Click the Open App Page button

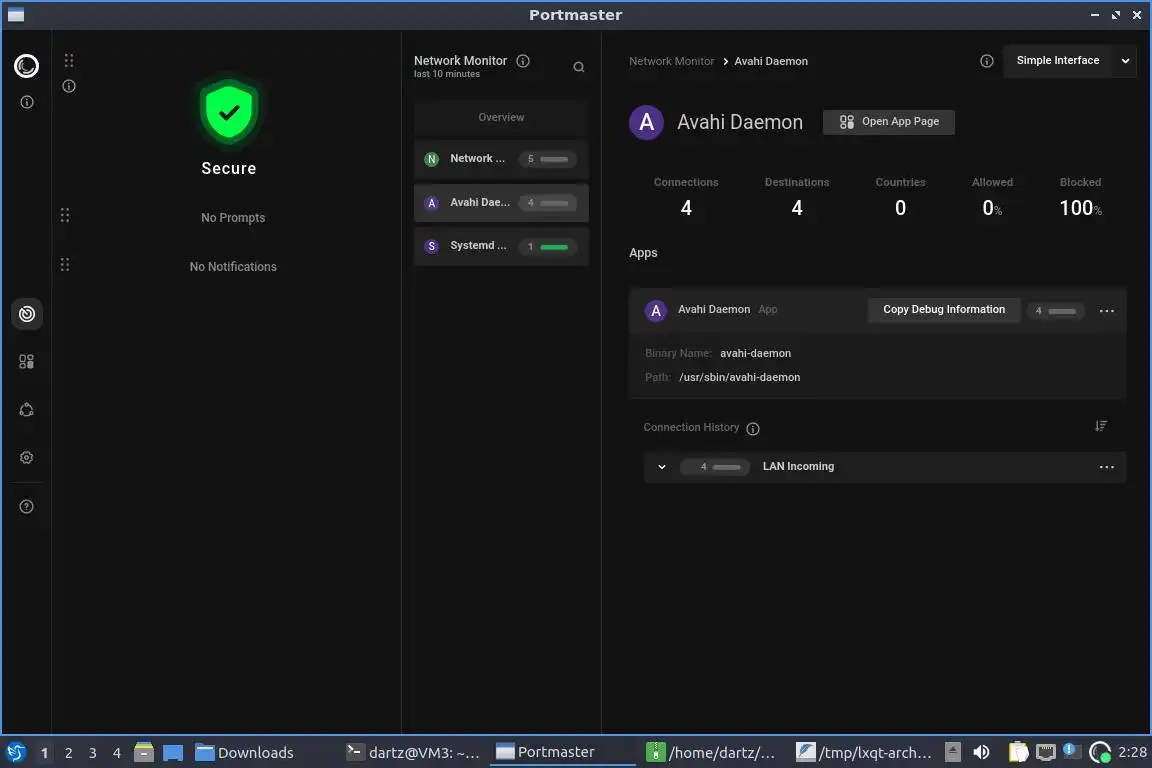(888, 122)
